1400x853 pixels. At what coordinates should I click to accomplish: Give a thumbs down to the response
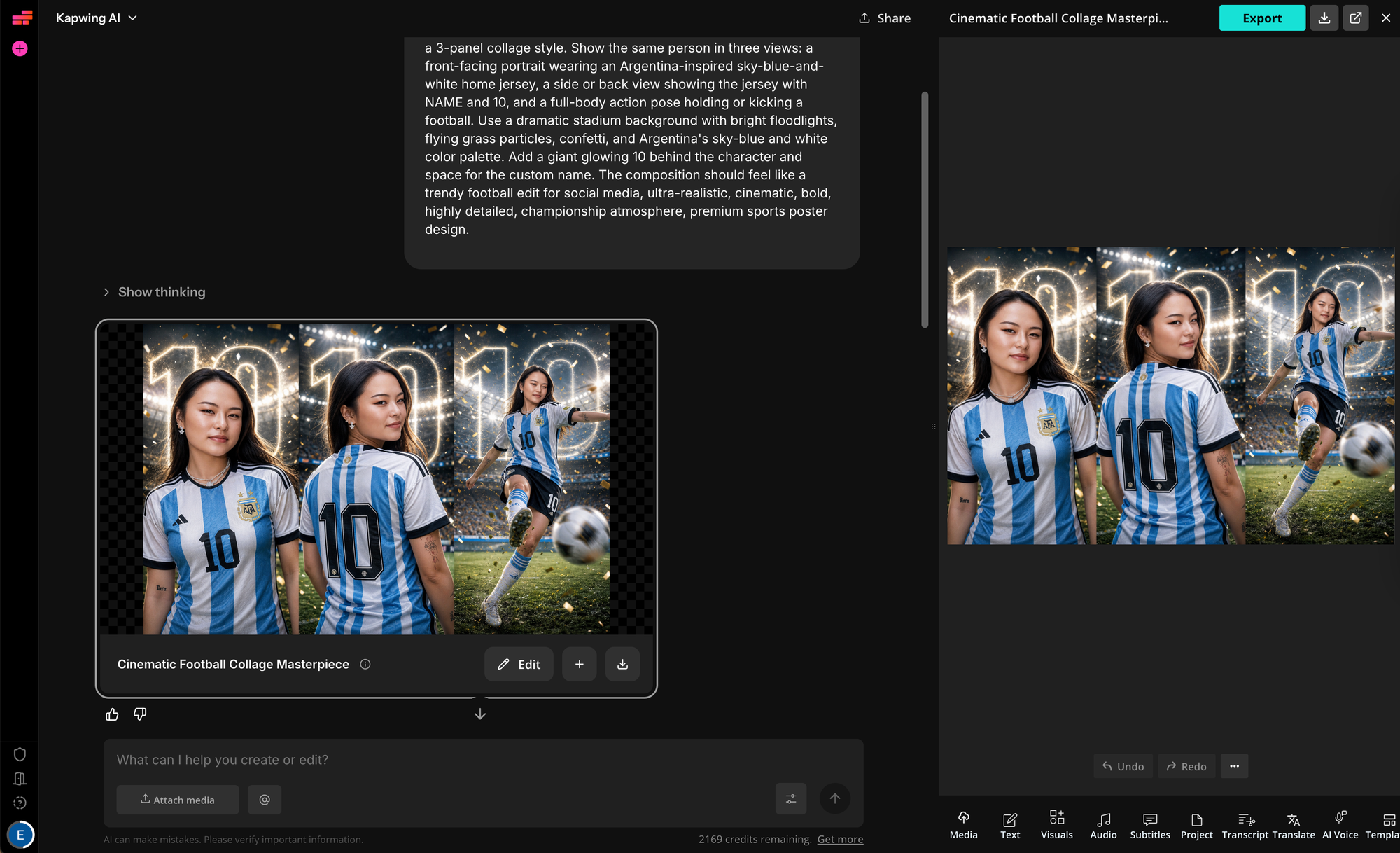(x=140, y=714)
